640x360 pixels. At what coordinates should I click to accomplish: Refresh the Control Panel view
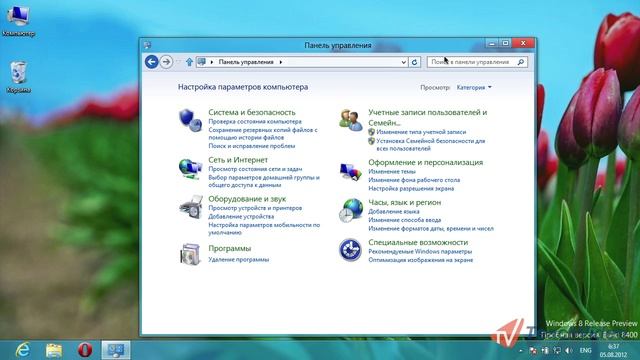[x=414, y=62]
